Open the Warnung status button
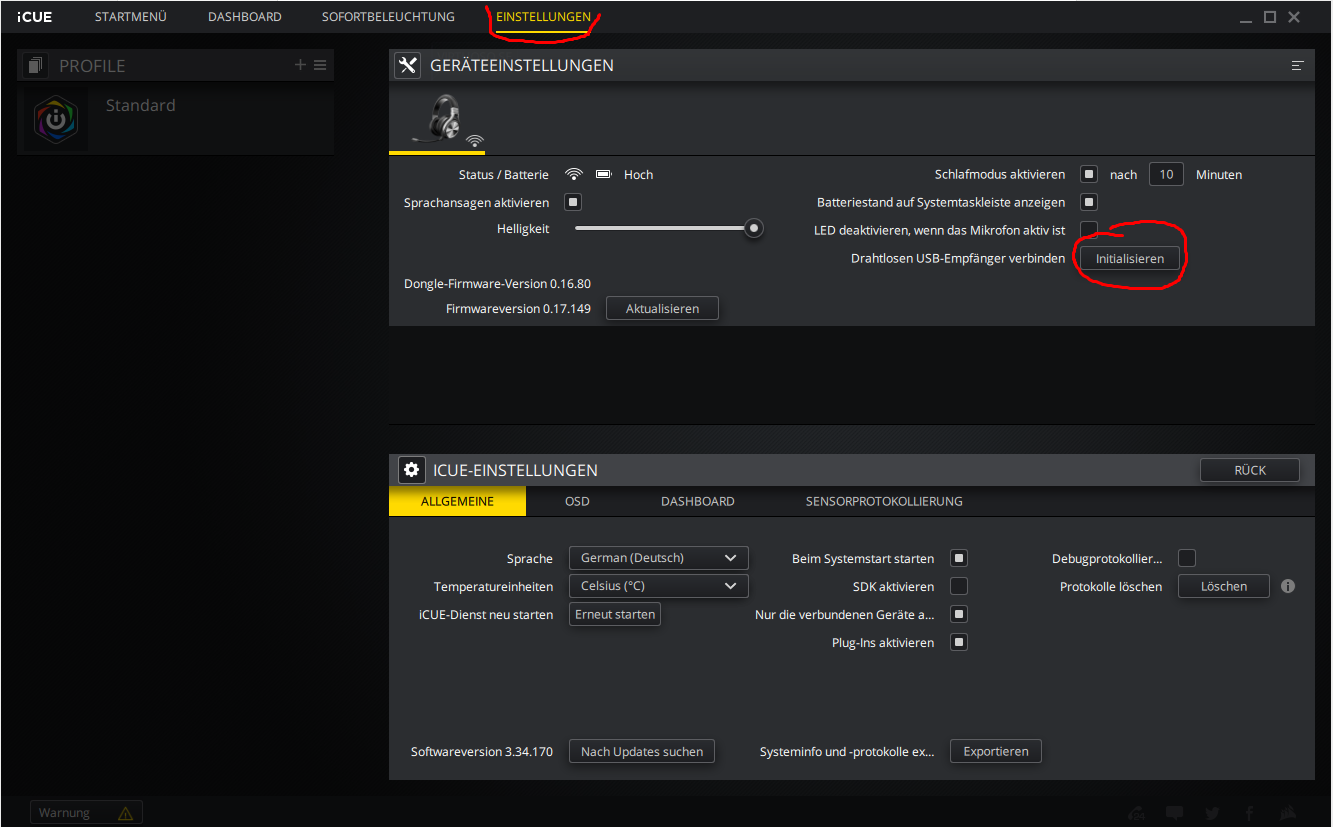1333x827 pixels. pyautogui.click(x=86, y=813)
